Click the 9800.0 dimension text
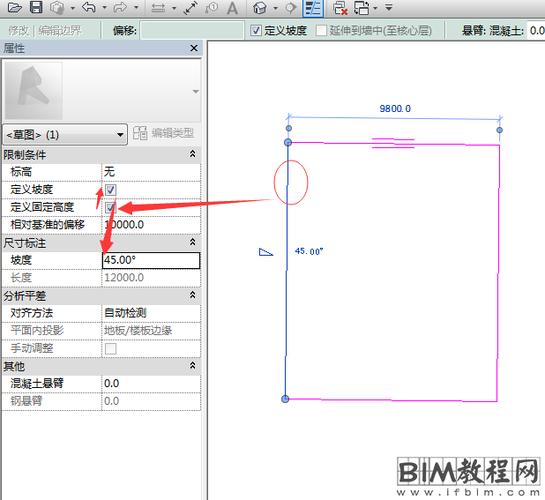This screenshot has height=500, width=545. coord(395,109)
